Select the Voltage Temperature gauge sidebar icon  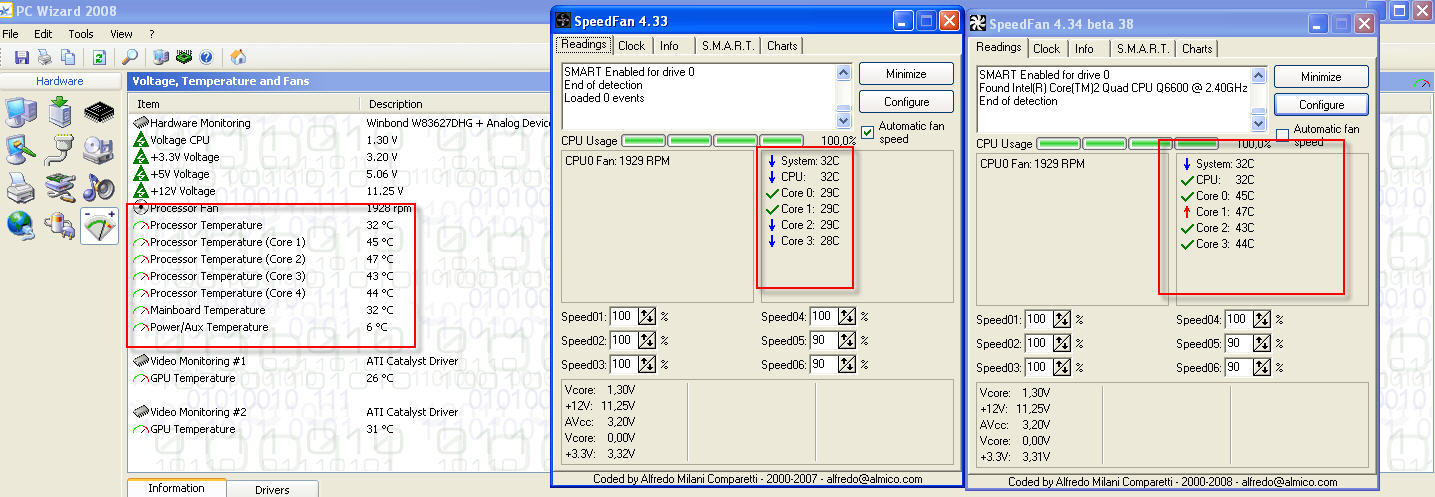[99, 226]
